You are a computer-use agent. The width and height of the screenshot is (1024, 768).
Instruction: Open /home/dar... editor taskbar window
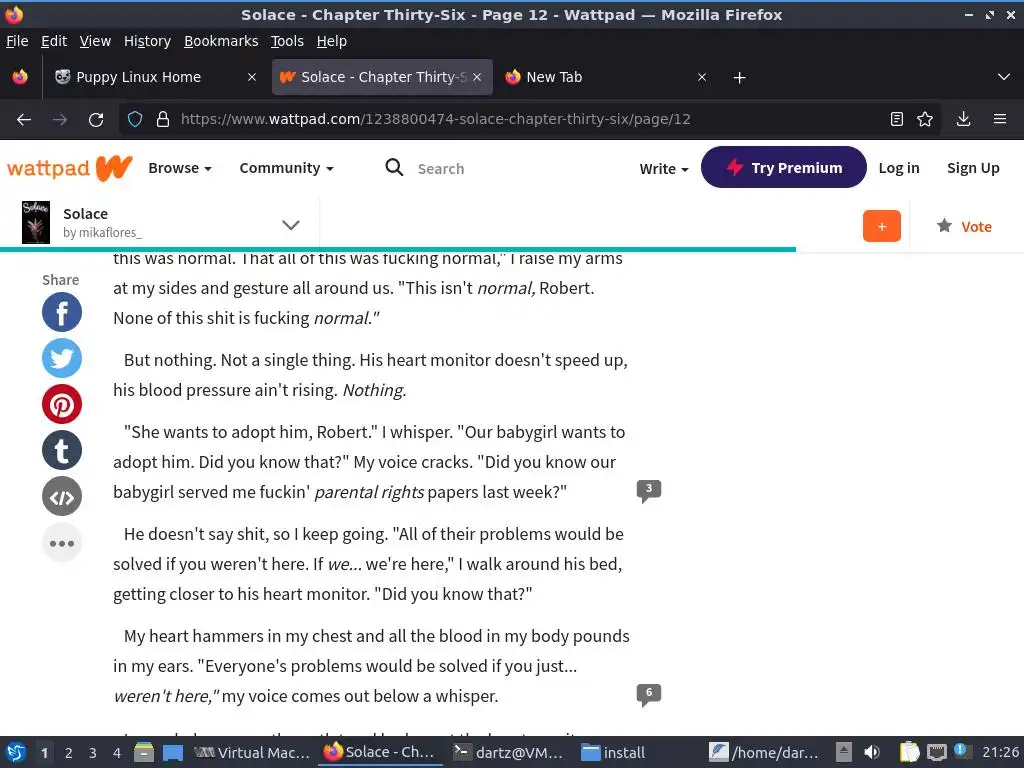click(764, 753)
